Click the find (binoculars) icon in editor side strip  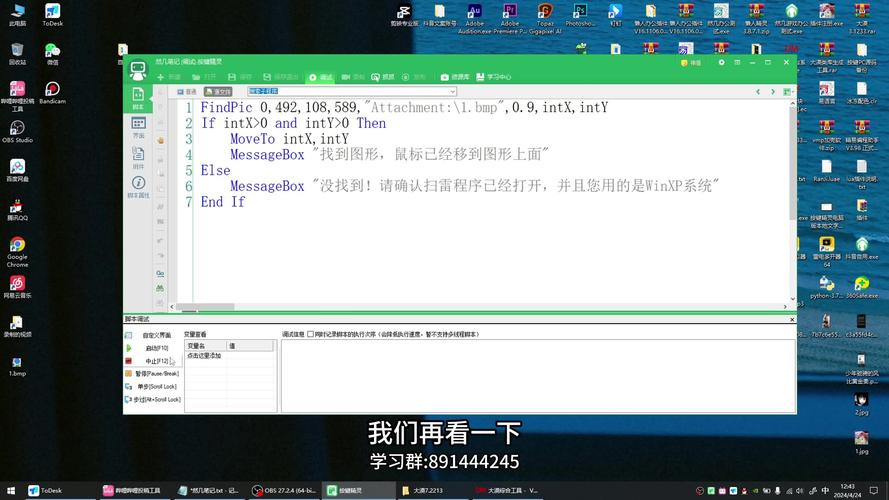point(160,289)
